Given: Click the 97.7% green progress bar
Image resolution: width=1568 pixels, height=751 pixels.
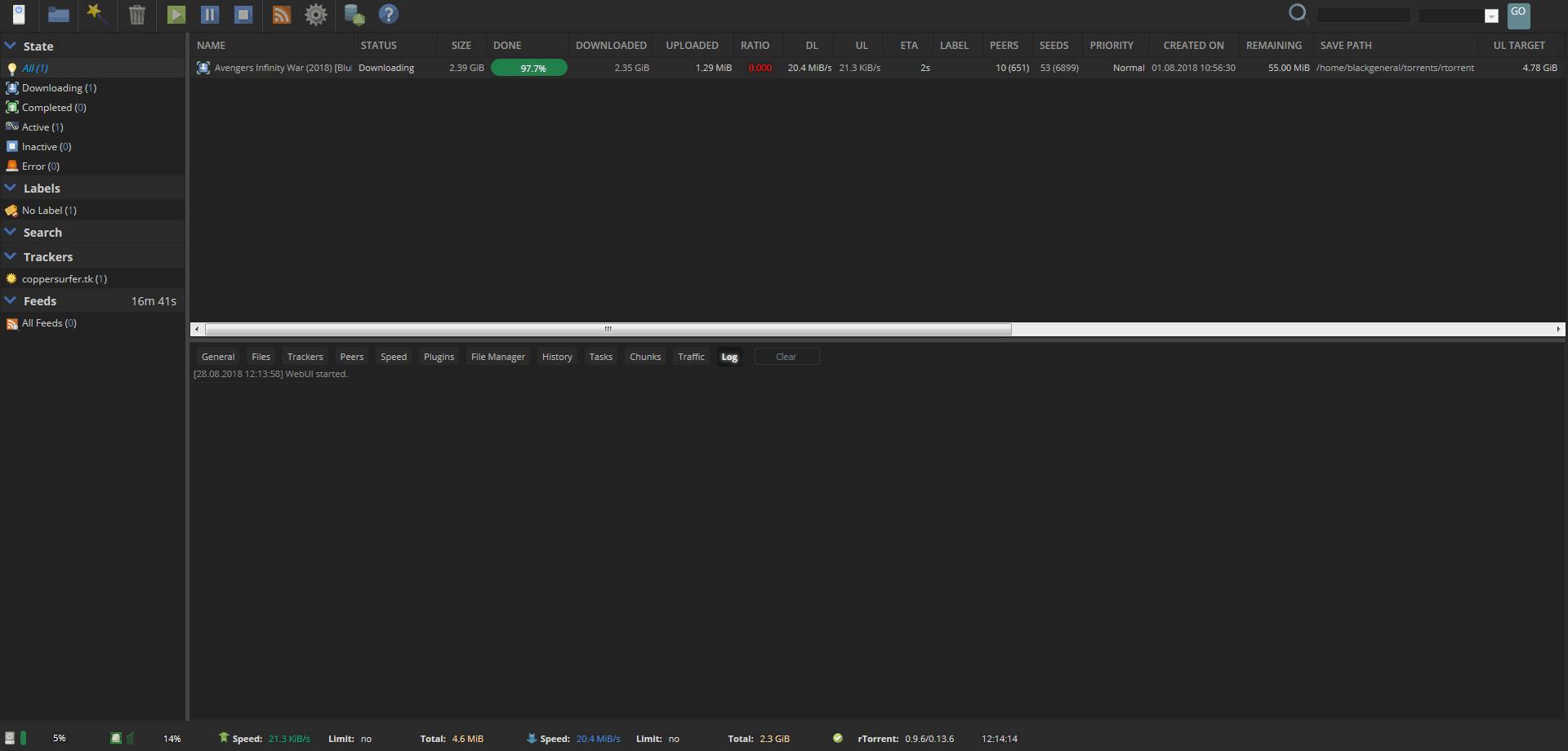Looking at the screenshot, I should tap(529, 69).
